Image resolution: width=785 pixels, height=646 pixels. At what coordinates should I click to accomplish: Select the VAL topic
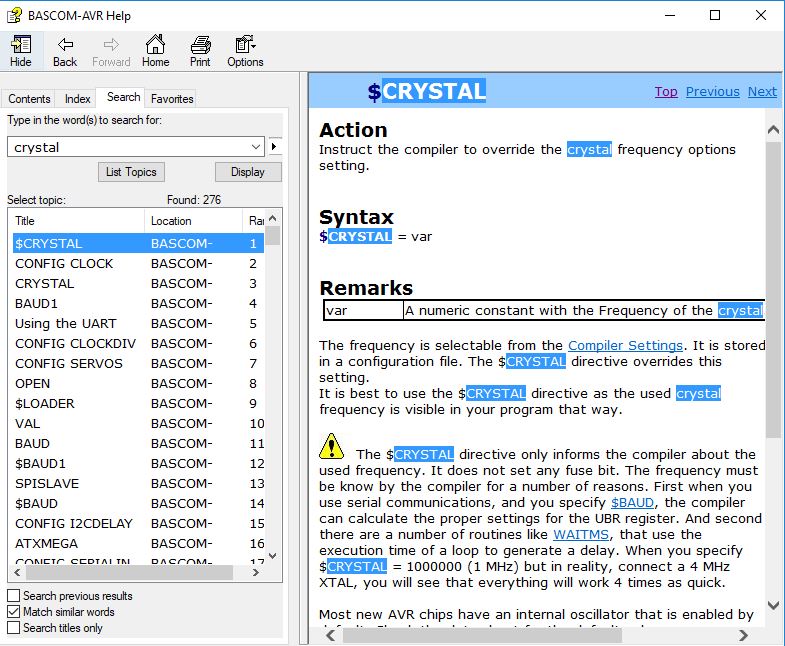(137, 424)
